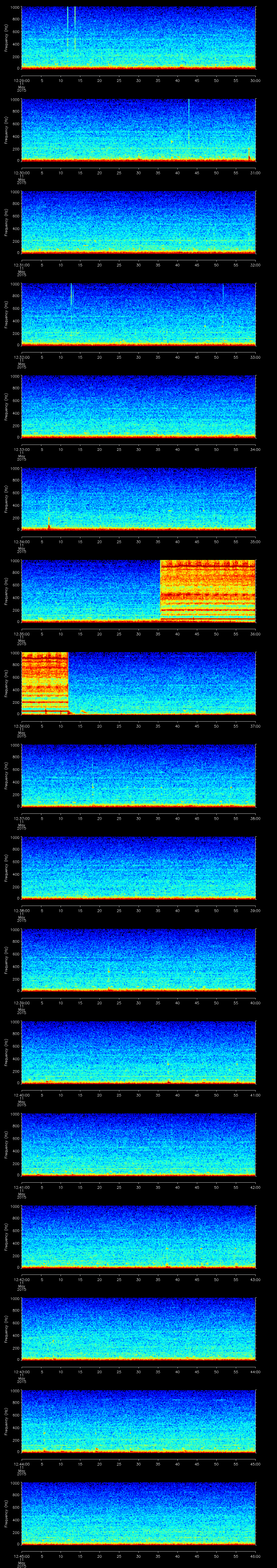
Task: Click the 37:00 end time label
Action: point(256,726)
